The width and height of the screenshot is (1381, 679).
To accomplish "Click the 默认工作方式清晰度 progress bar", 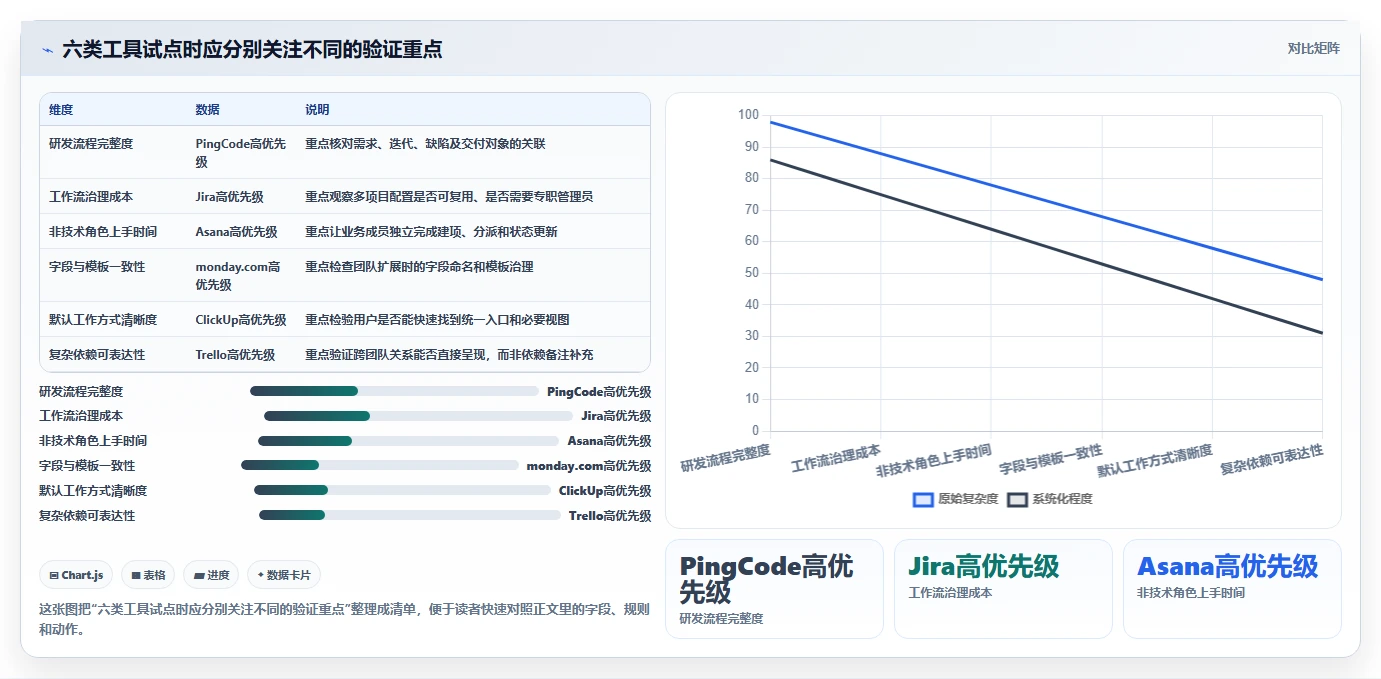I will point(402,490).
